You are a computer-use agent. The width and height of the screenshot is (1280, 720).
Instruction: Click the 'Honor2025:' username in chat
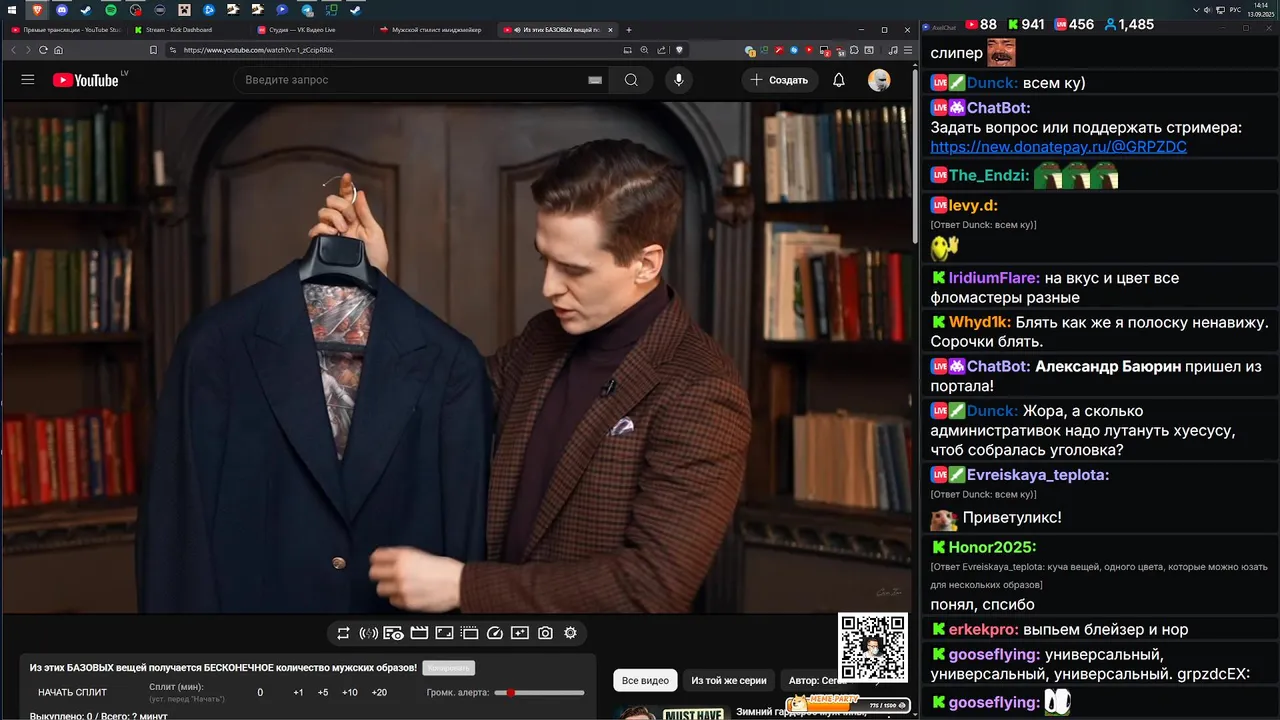click(x=992, y=547)
